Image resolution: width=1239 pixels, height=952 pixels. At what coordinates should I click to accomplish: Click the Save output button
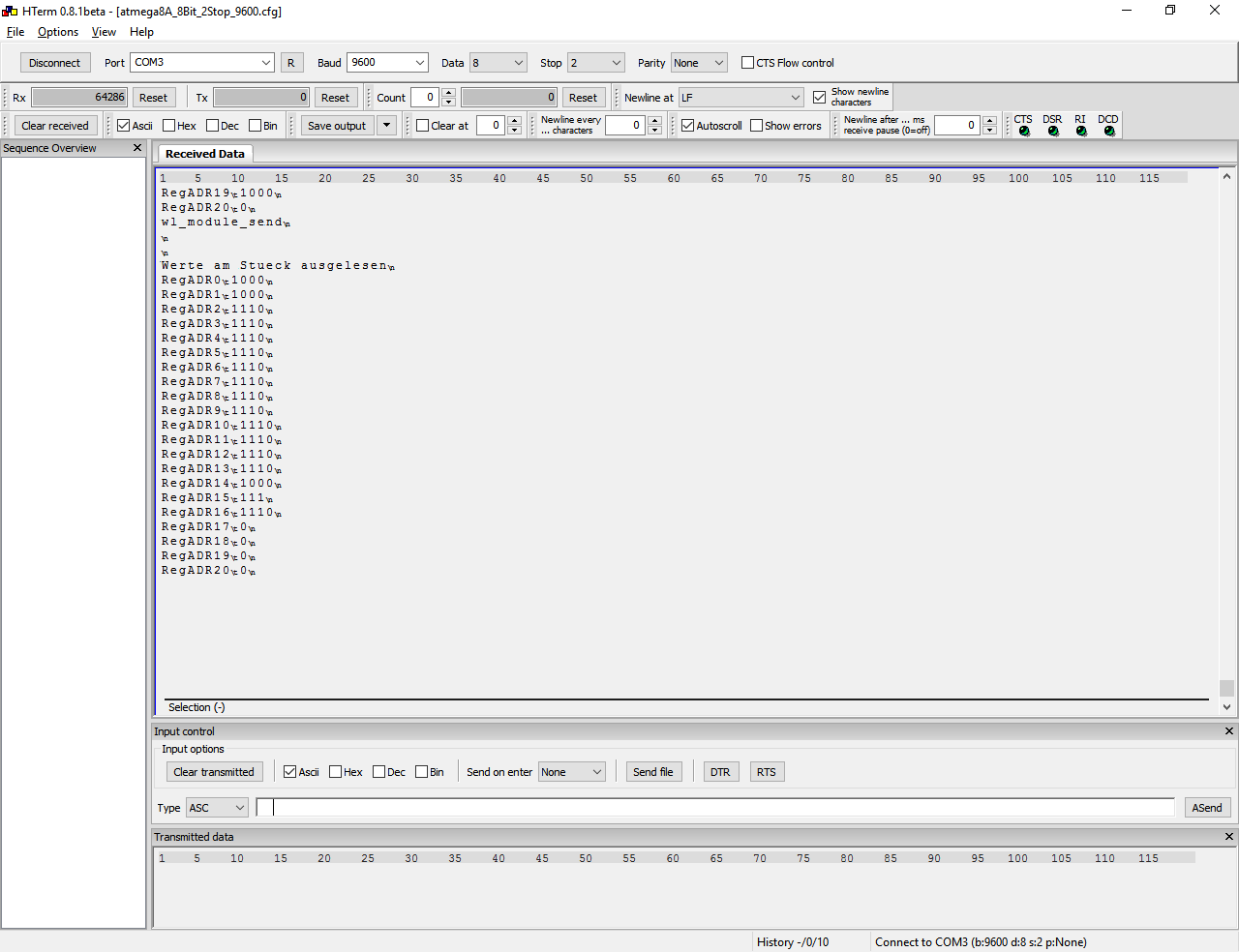(337, 126)
